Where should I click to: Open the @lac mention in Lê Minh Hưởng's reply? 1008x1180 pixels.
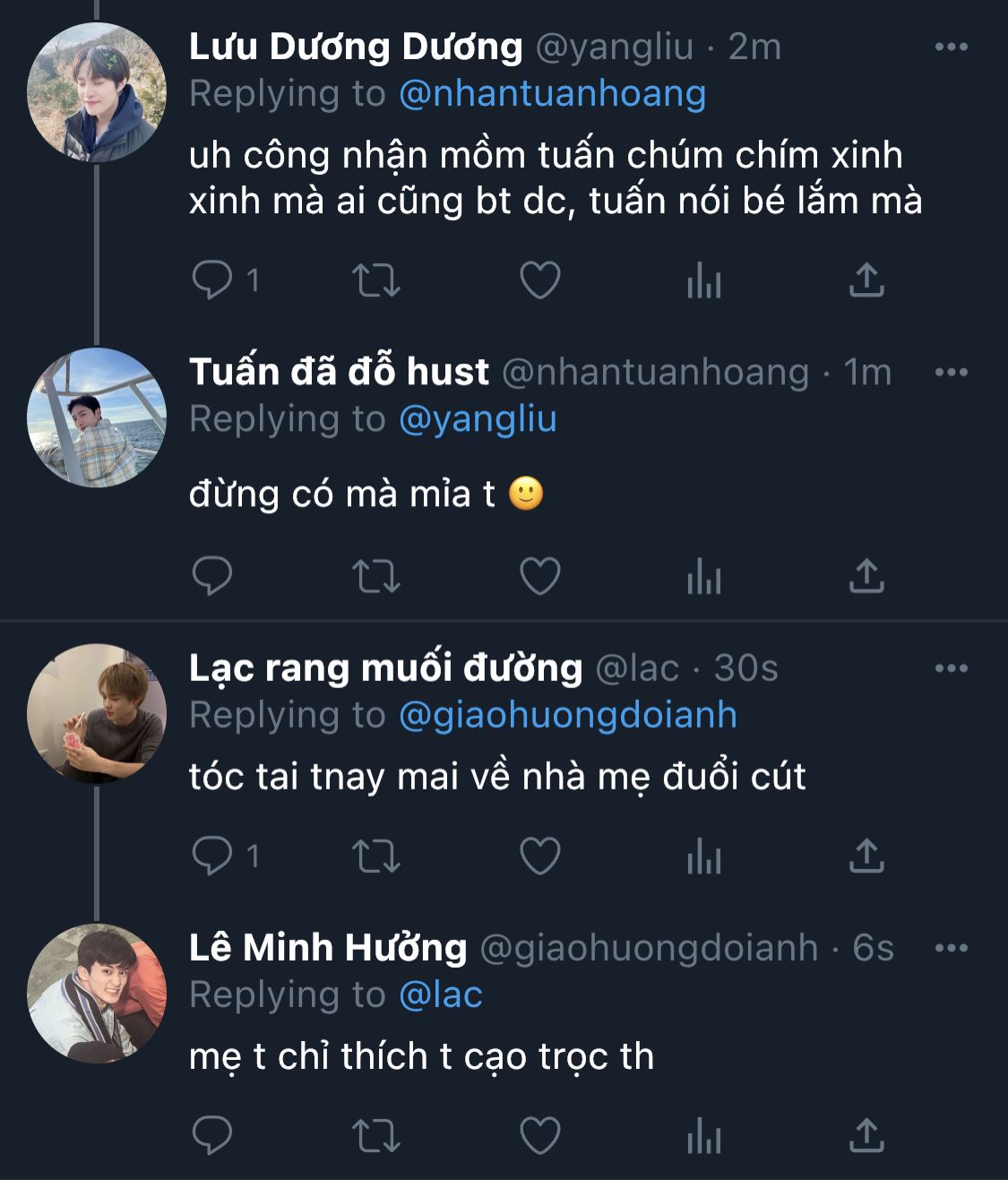pos(440,995)
